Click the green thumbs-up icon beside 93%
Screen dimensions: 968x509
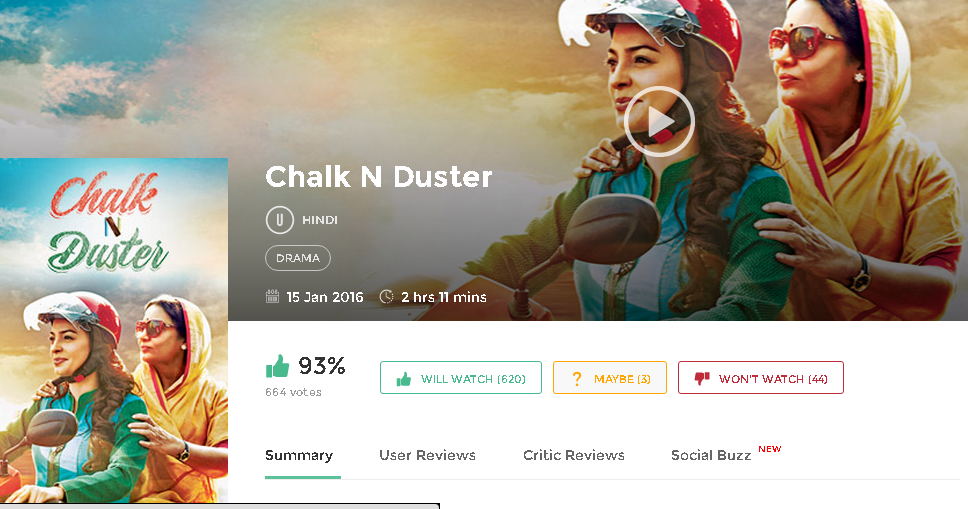pos(278,366)
